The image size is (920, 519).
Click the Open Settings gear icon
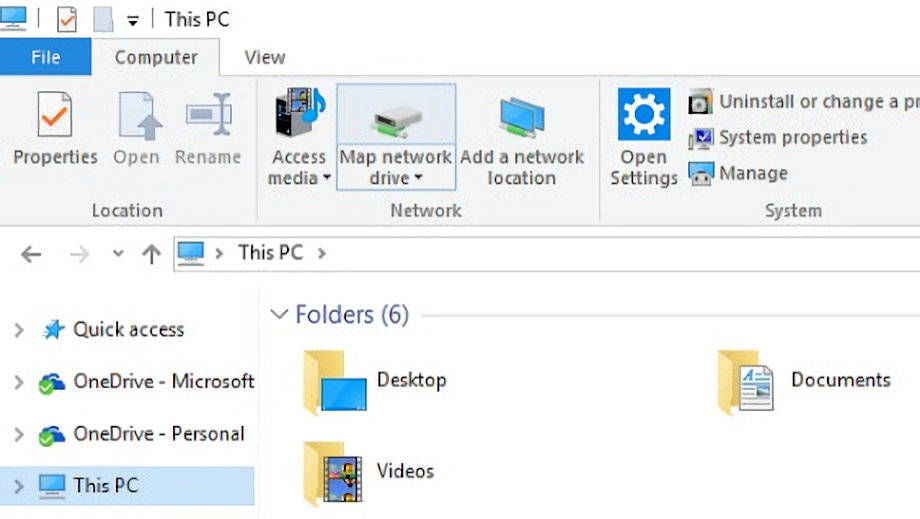click(x=644, y=114)
